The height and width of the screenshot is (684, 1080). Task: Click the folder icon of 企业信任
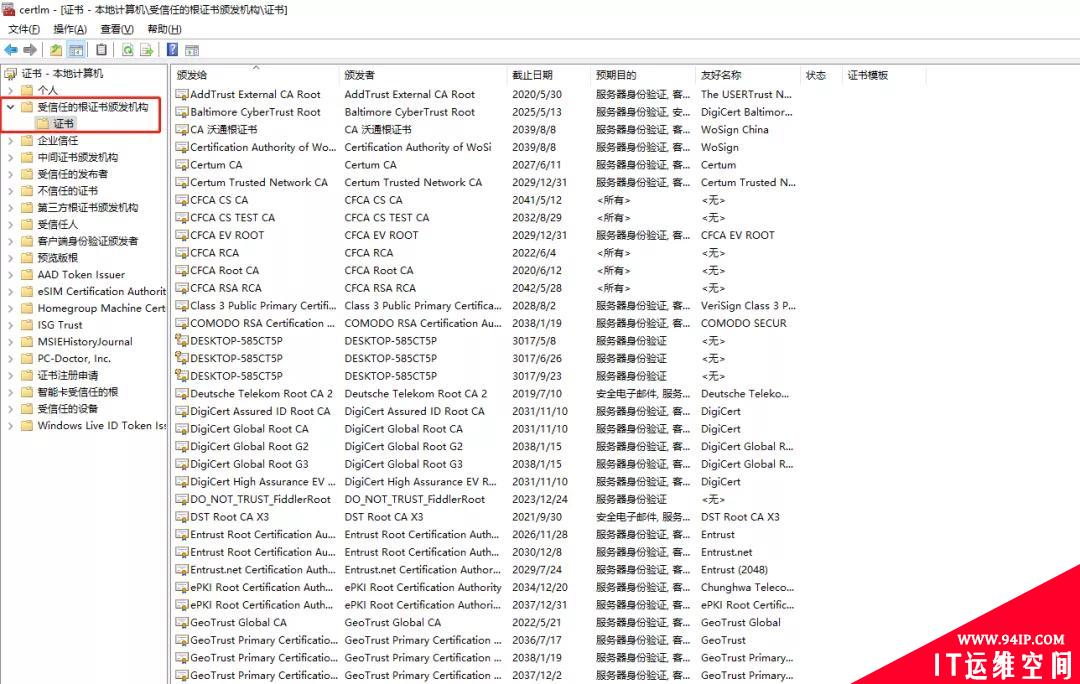point(27,140)
